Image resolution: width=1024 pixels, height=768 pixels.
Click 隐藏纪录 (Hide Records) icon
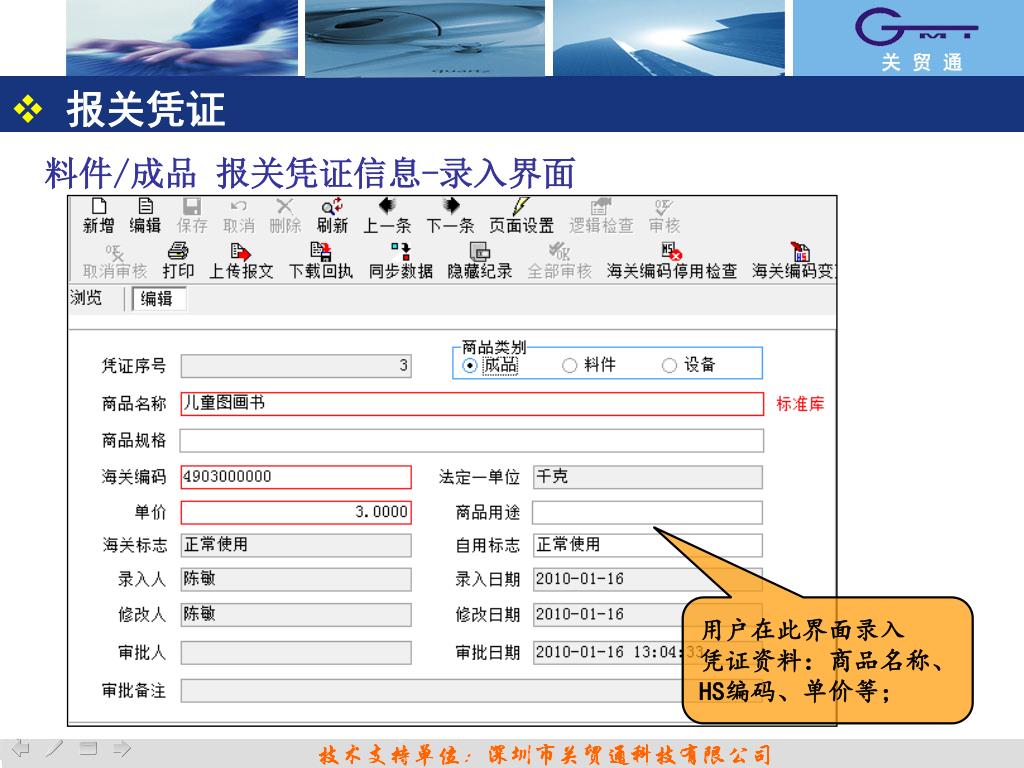click(x=479, y=261)
